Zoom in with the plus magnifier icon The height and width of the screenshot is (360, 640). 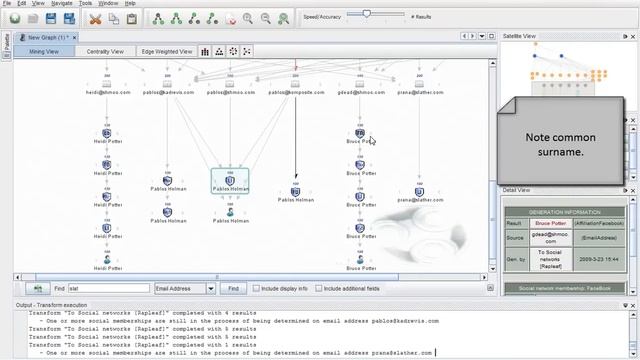click(x=248, y=18)
